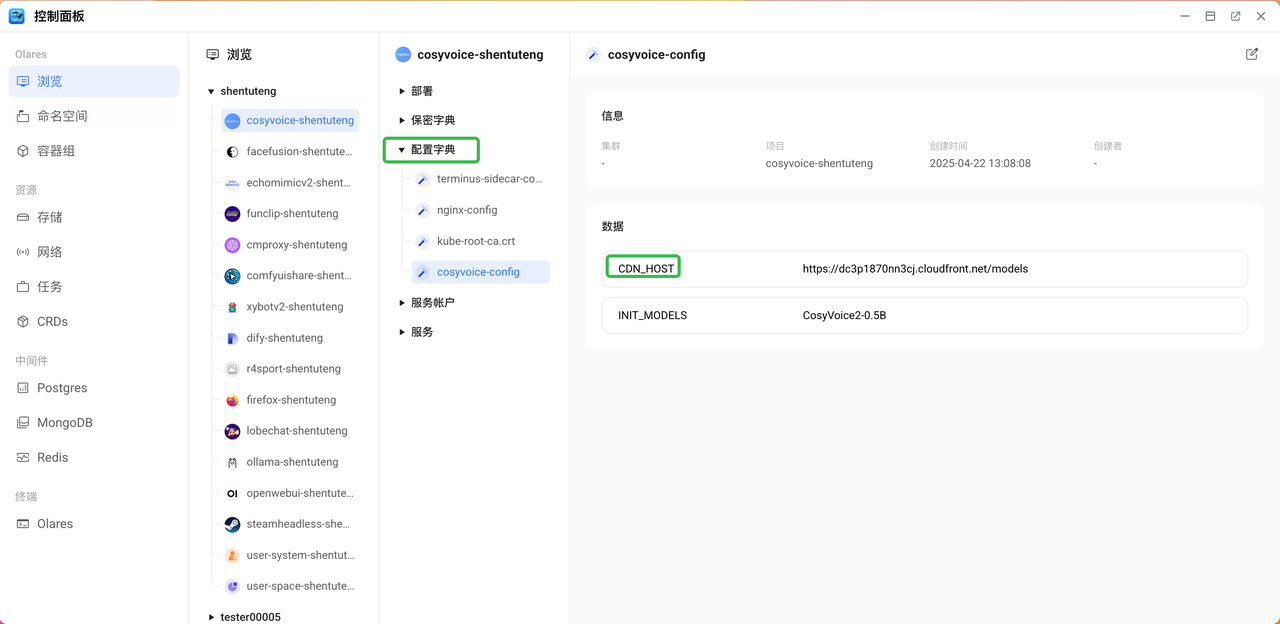
Task: Click the Firefox icon in project list
Action: pyautogui.click(x=232, y=400)
